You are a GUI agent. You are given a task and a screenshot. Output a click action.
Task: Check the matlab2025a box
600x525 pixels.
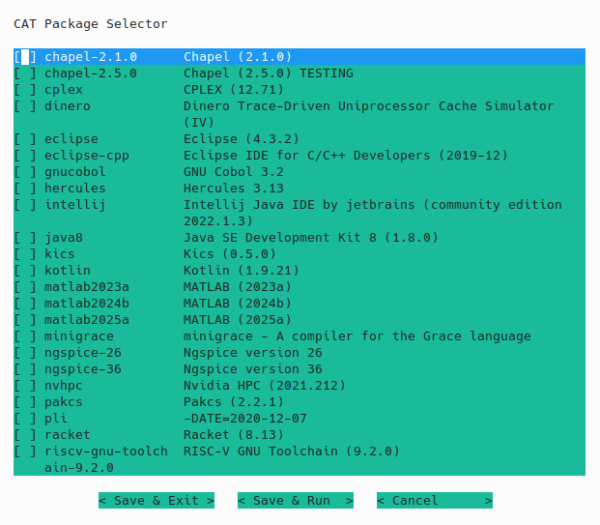[25, 320]
